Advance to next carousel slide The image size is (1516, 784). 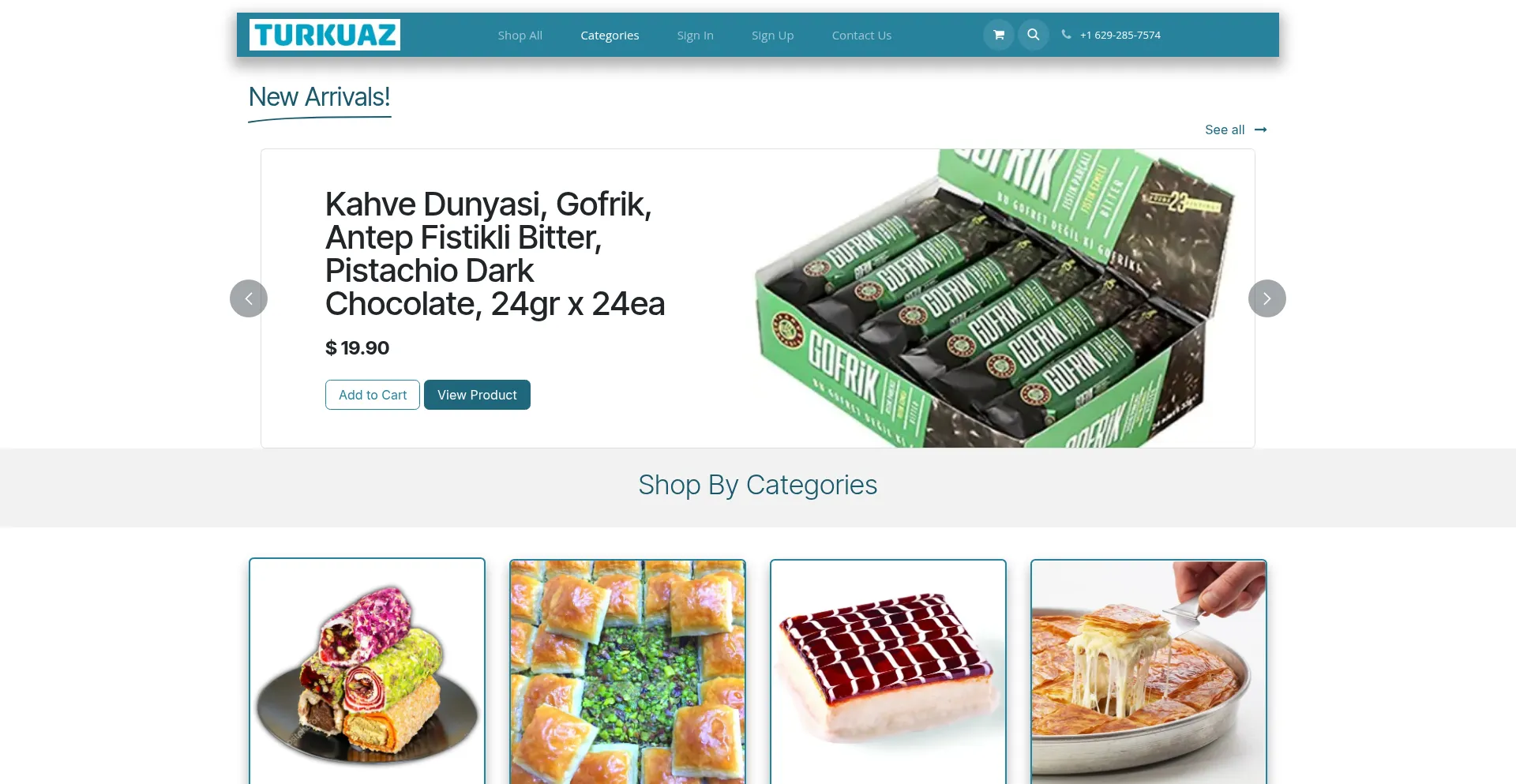(x=1266, y=298)
